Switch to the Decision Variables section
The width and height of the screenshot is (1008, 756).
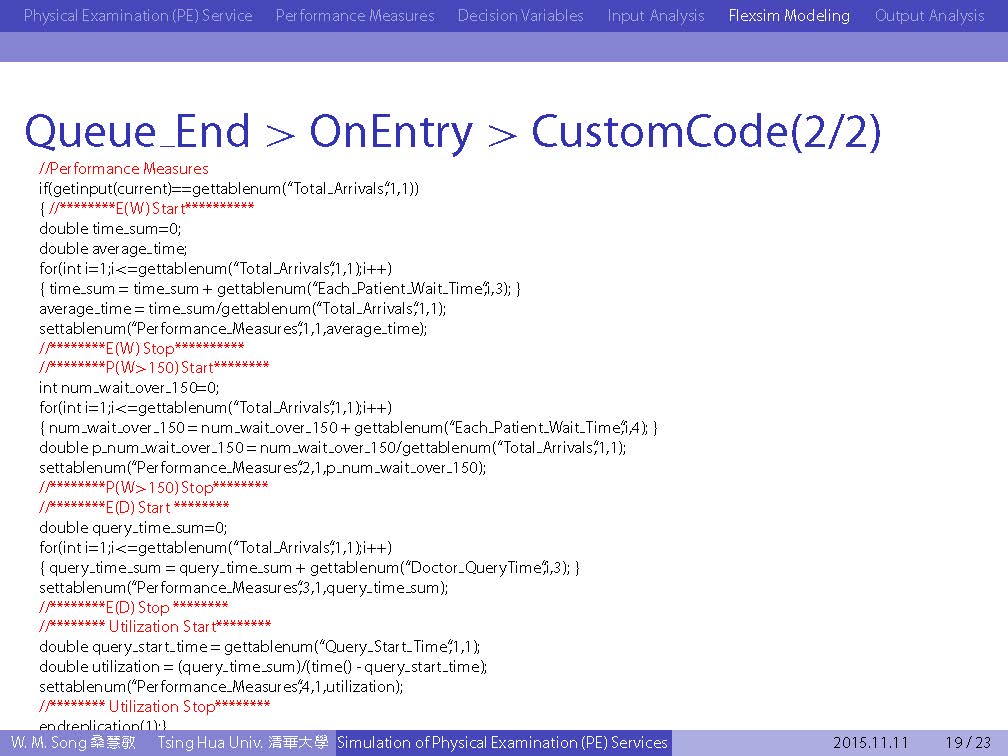[x=520, y=16]
